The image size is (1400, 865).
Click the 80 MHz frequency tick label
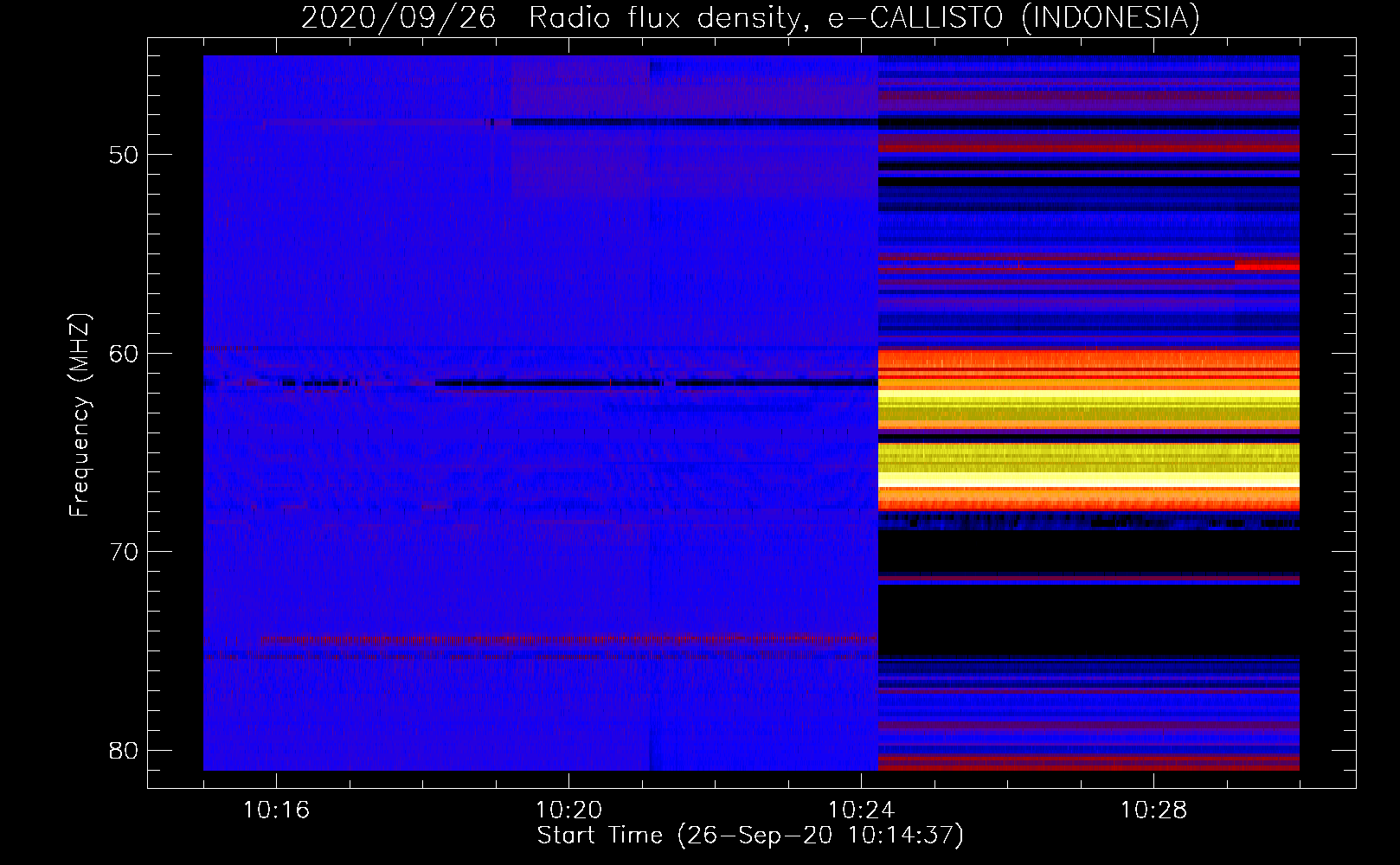tap(124, 751)
